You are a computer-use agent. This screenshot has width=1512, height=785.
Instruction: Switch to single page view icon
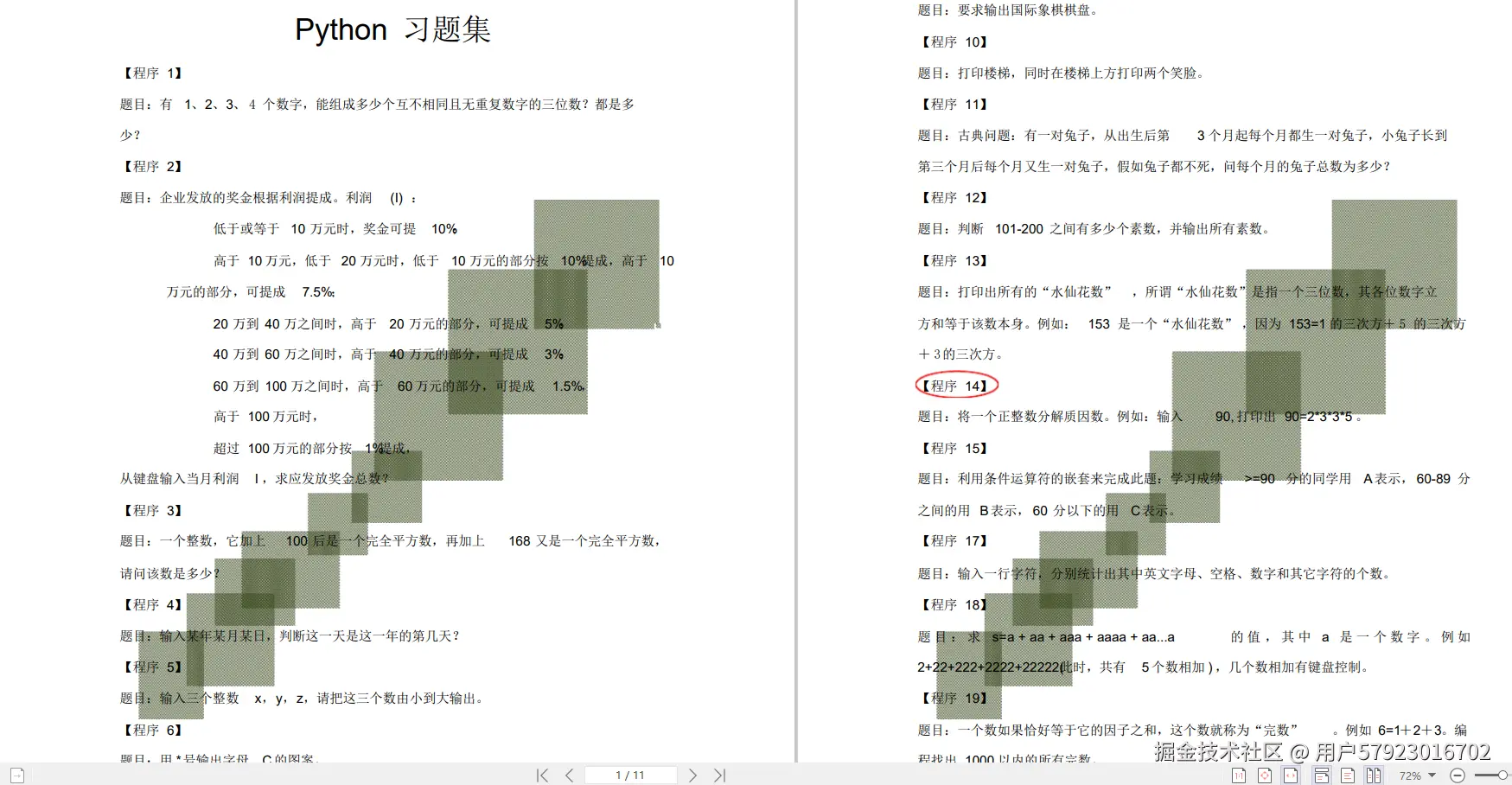(x=1349, y=775)
